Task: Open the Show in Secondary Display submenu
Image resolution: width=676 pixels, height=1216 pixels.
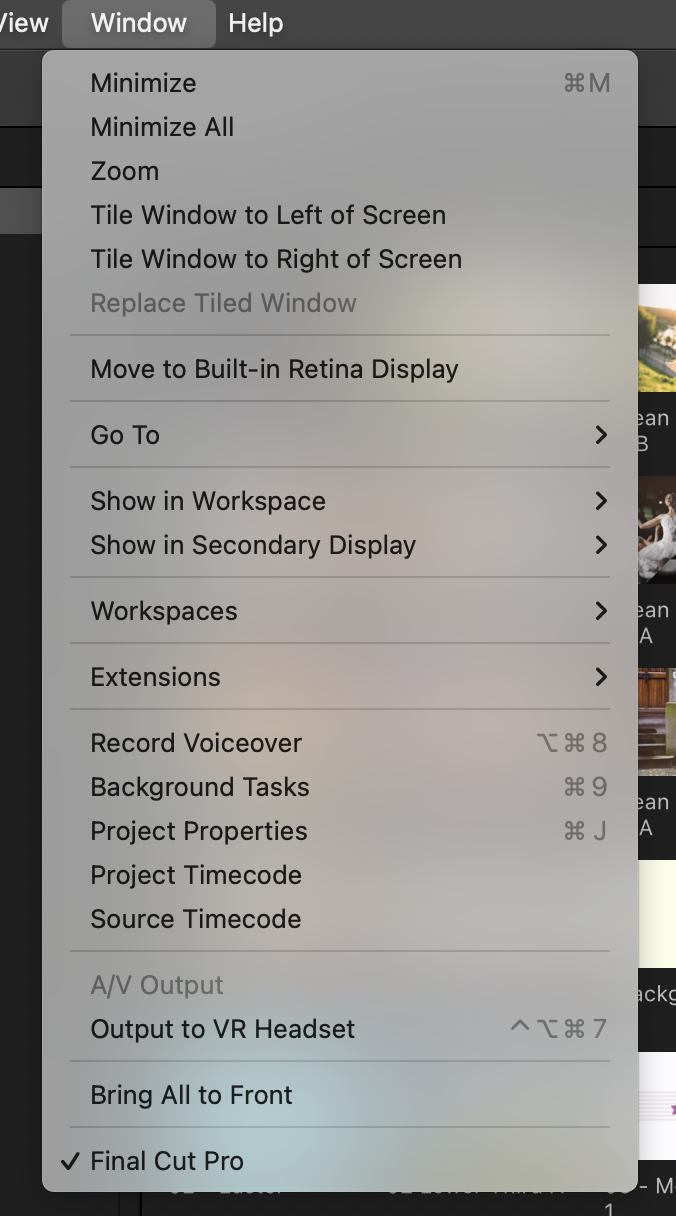Action: point(253,545)
